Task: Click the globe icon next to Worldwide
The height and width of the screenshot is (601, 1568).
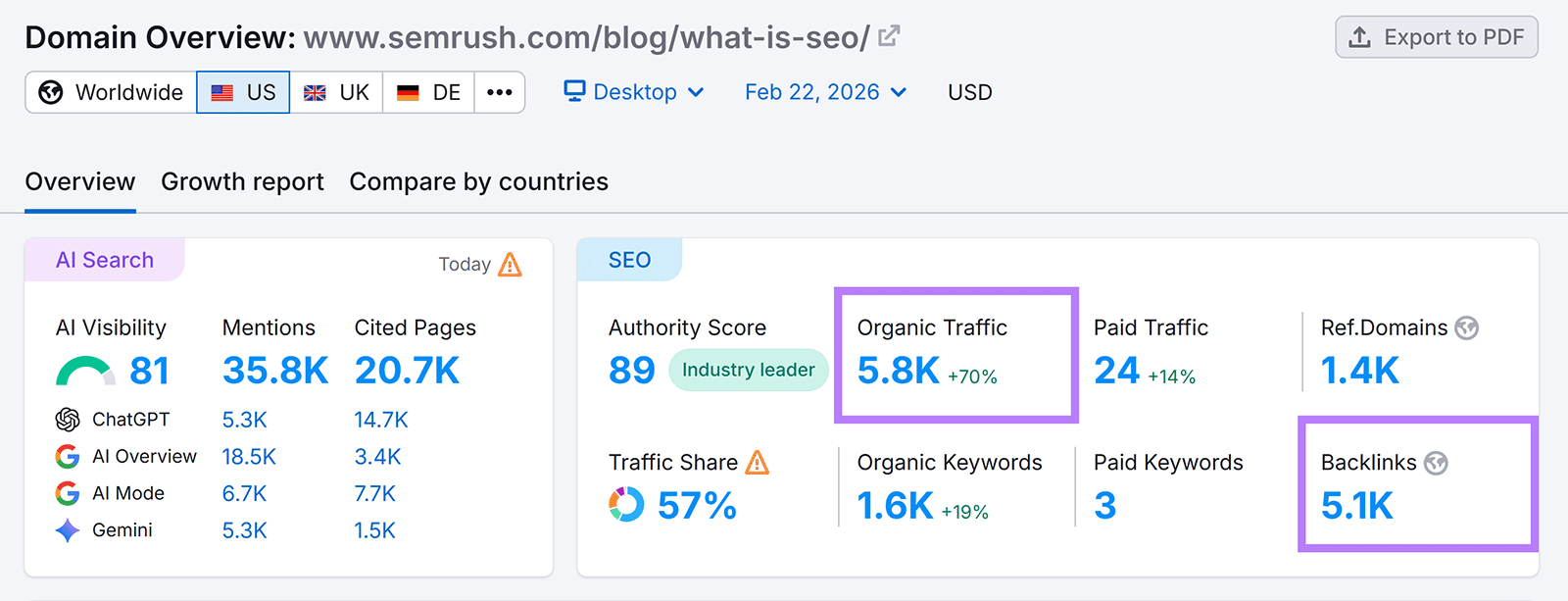Action: pyautogui.click(x=48, y=91)
